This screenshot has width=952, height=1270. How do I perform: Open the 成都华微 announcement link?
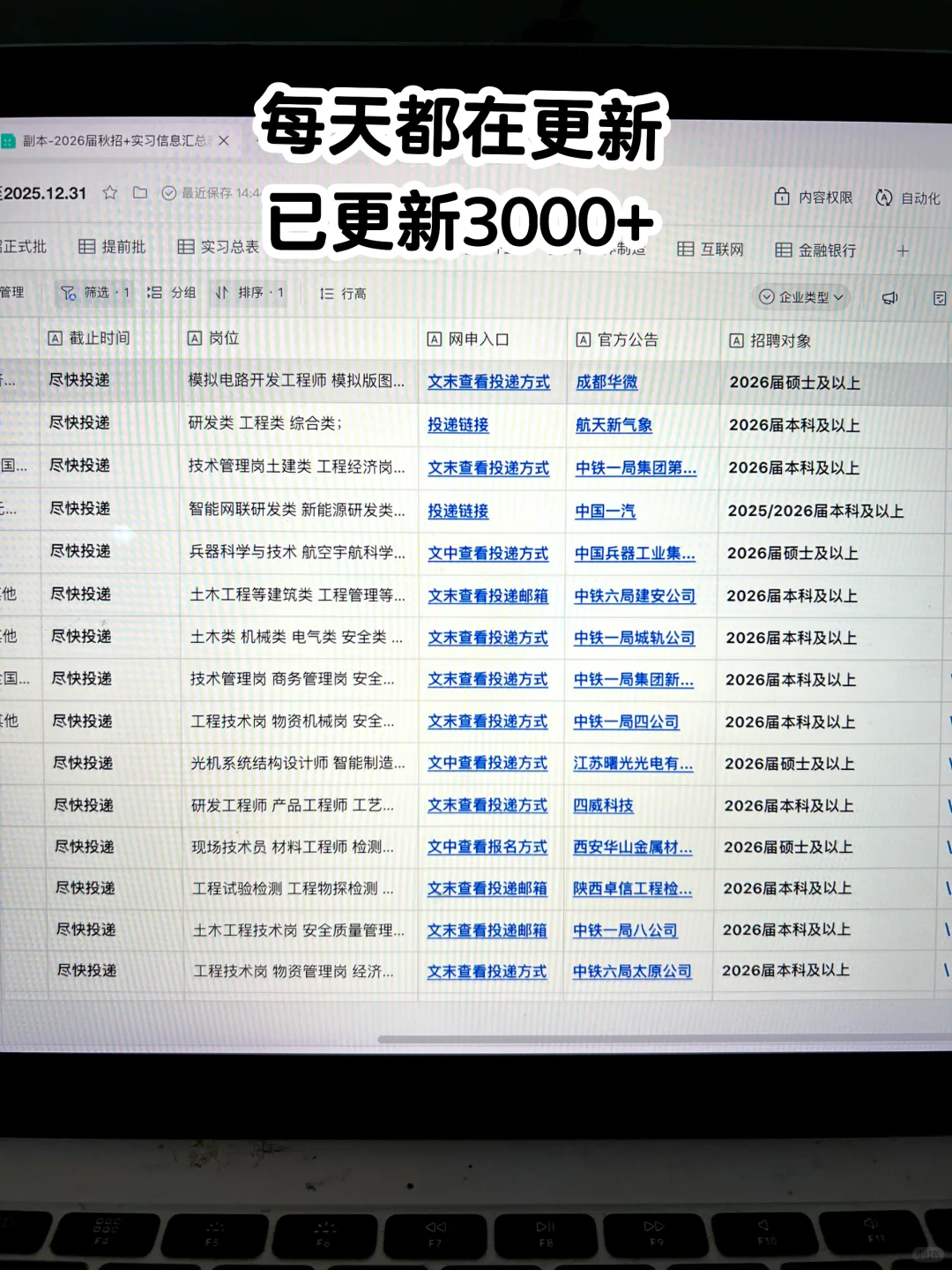(606, 382)
